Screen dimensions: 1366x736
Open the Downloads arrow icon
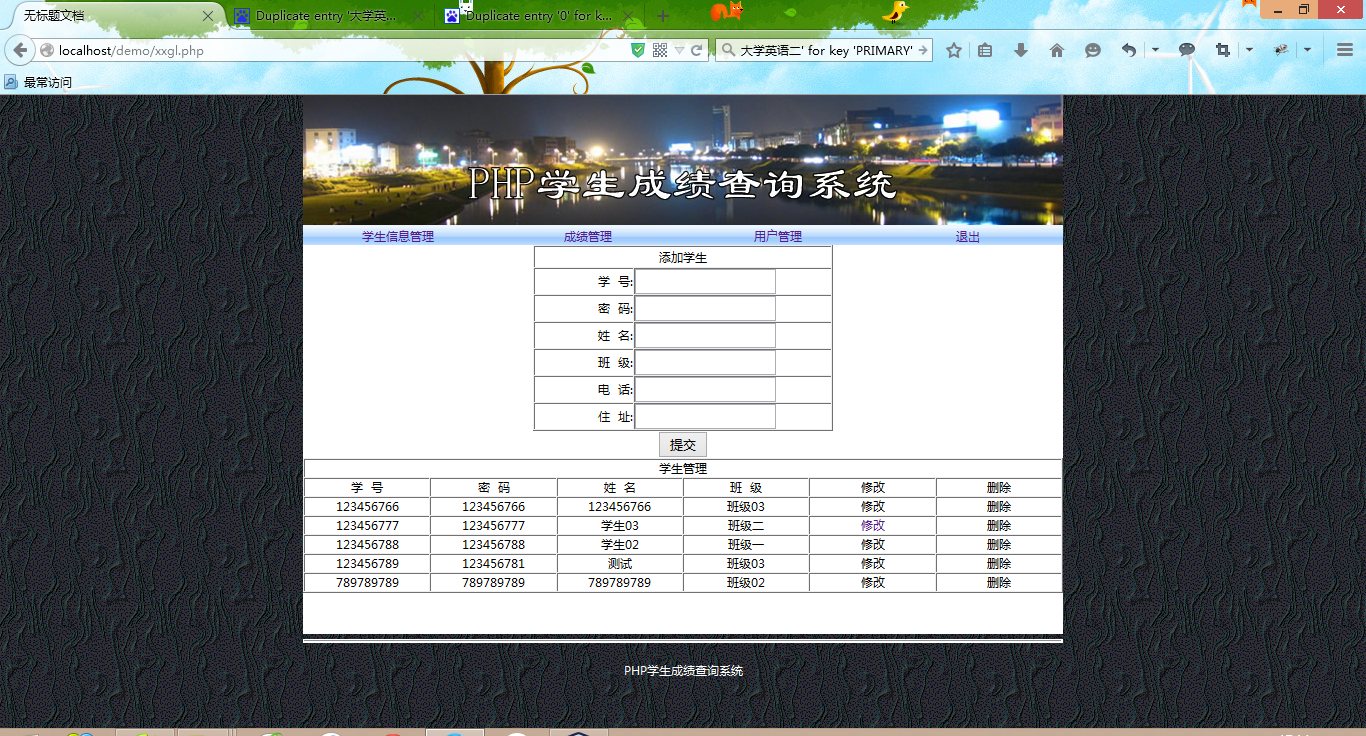click(x=1020, y=49)
